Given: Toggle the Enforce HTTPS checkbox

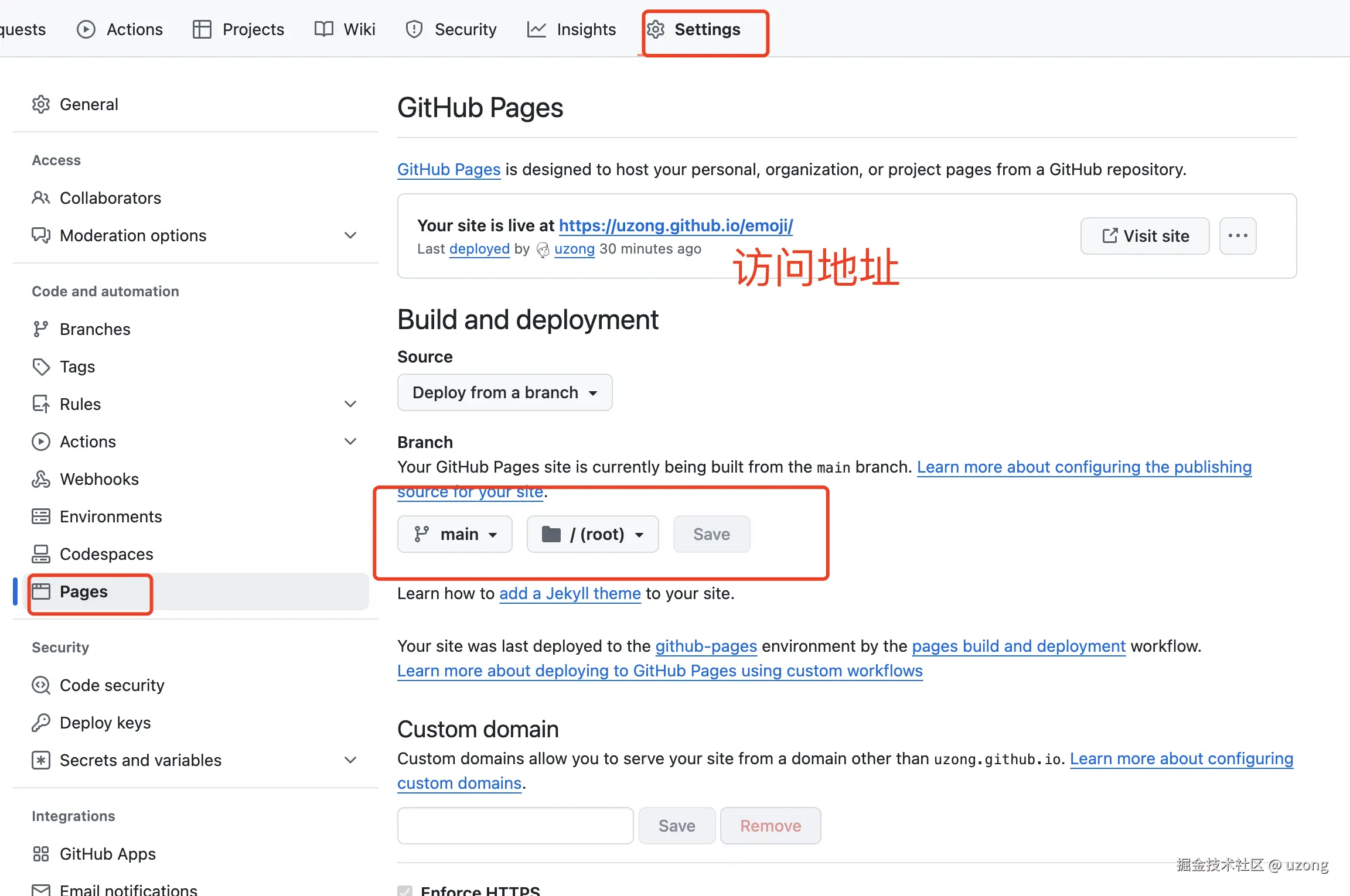Looking at the screenshot, I should pyautogui.click(x=405, y=891).
